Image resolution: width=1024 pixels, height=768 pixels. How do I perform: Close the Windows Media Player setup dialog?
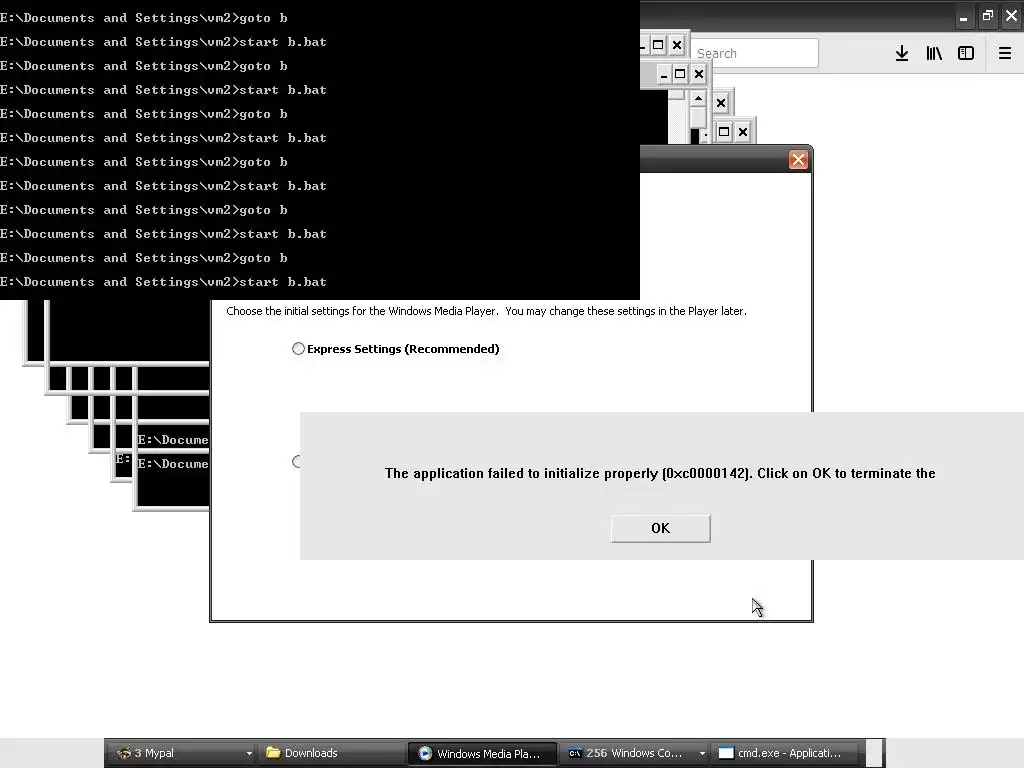click(798, 160)
